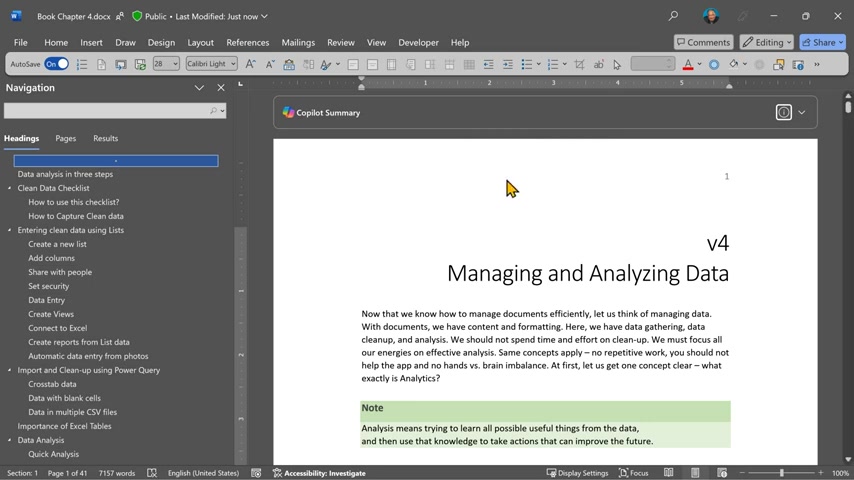Screen dimensions: 854x480
Task: Open the Bullets dropdown arrow
Action: click(539, 64)
